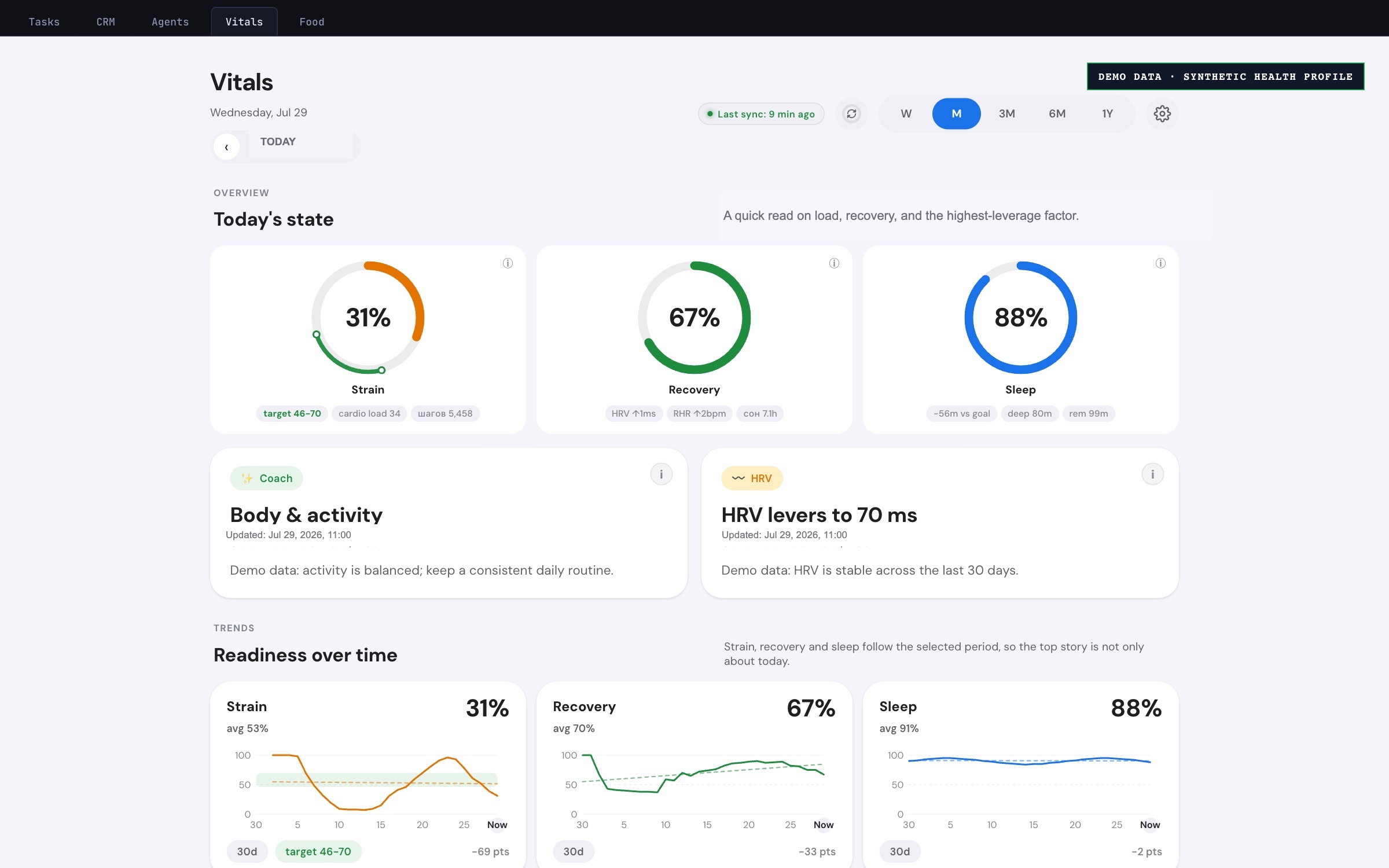The width and height of the screenshot is (1389, 868).
Task: Show info for the Recovery card
Action: point(834,263)
